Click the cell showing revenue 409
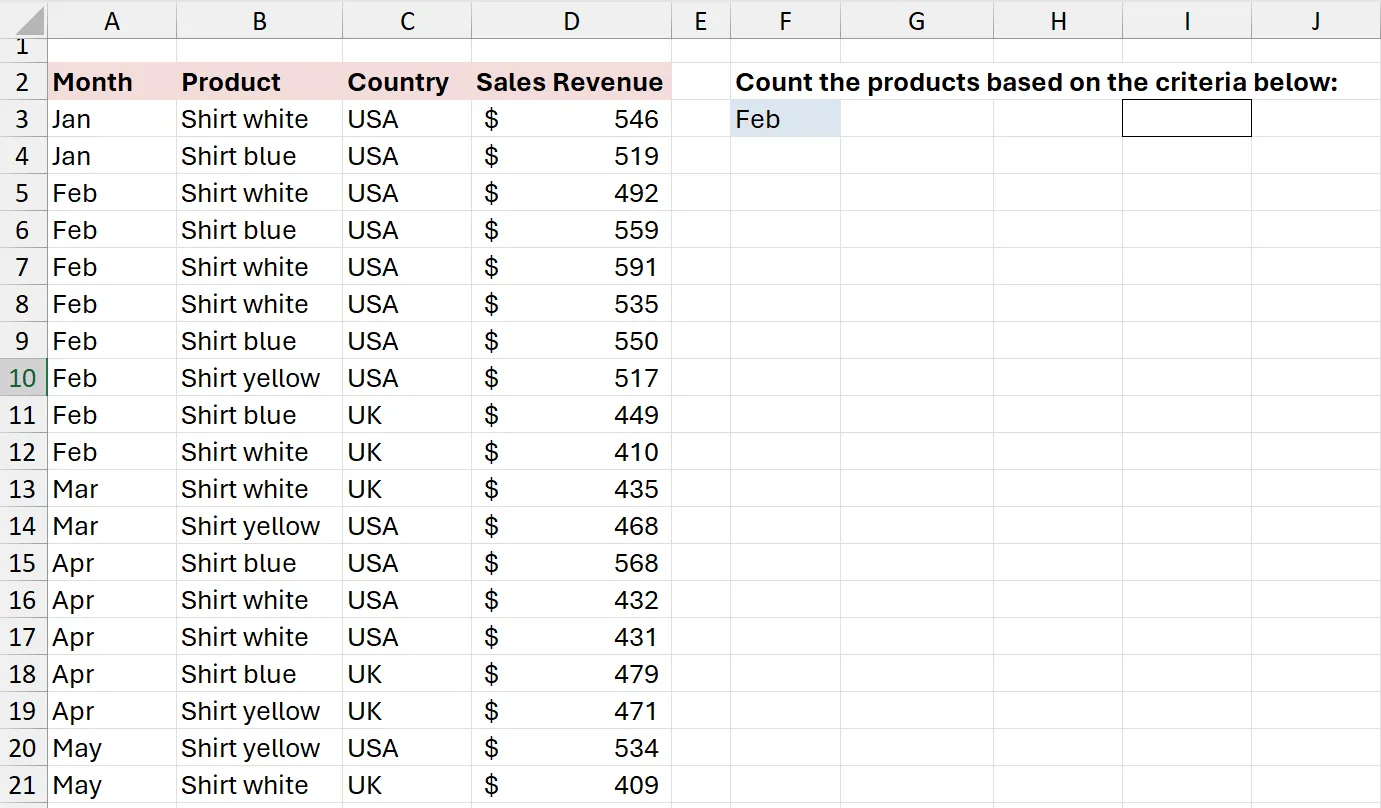1381x808 pixels. 571,785
